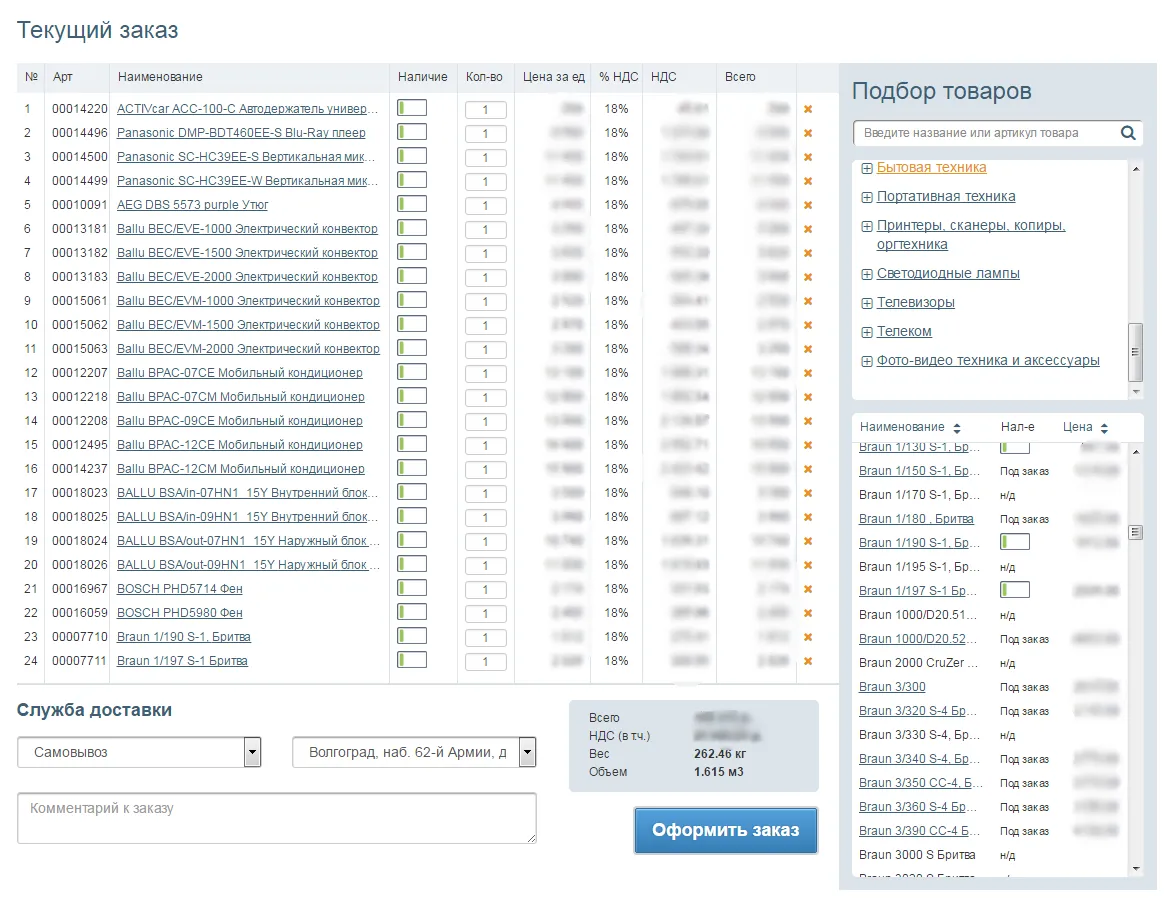The image size is (1176, 913).
Task: Click product list scroll down arrow
Action: coord(1136,869)
